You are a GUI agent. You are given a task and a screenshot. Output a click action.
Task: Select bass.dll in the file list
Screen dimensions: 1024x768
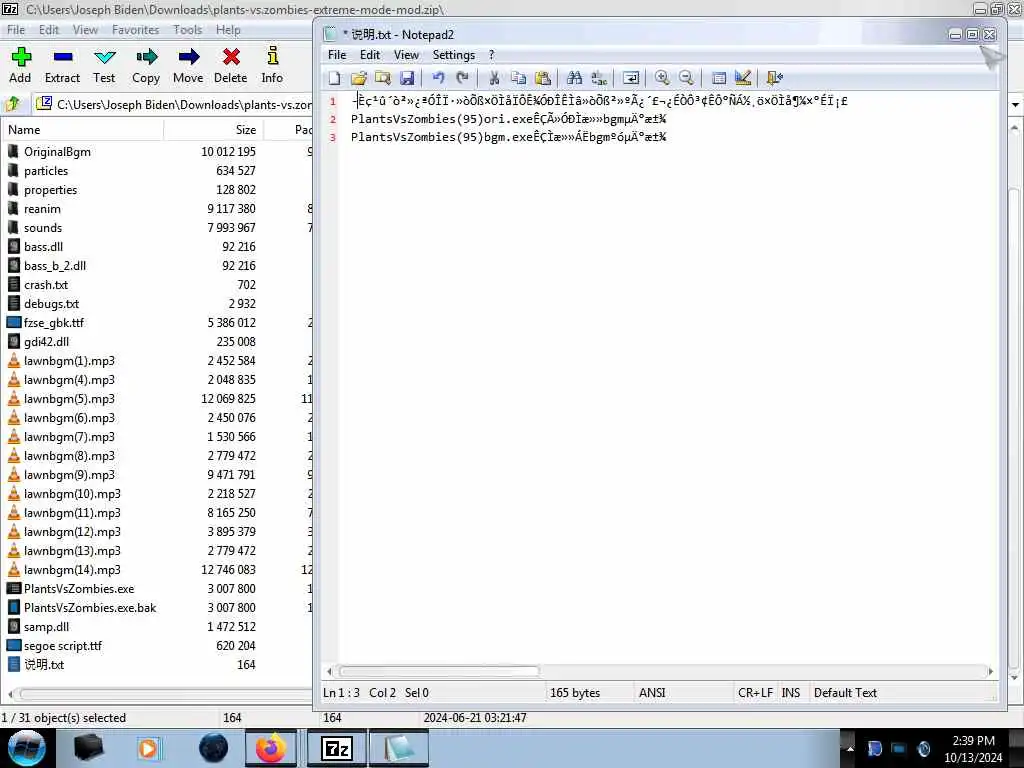click(44, 247)
